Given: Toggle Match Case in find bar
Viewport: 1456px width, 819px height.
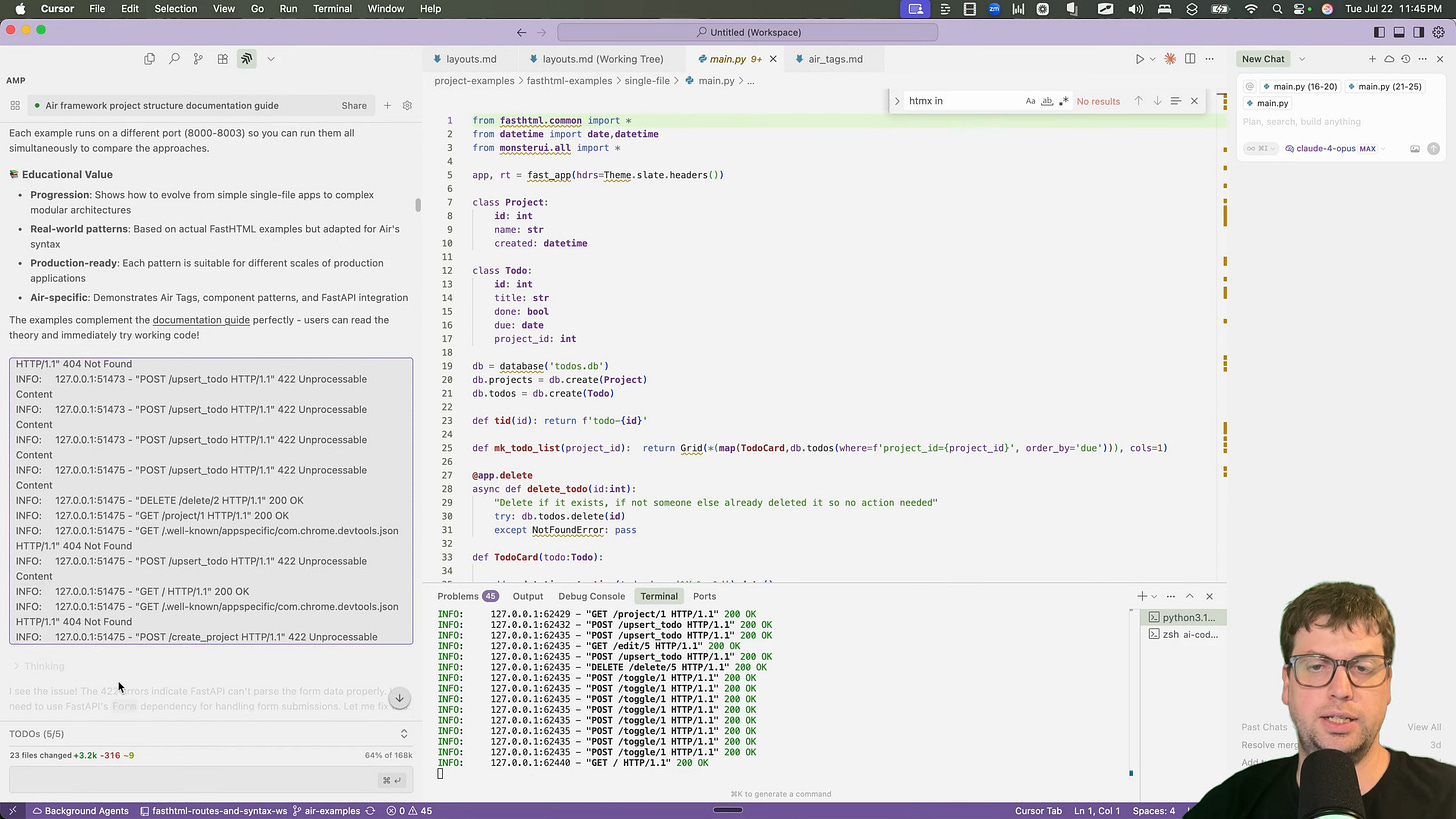Looking at the screenshot, I should (x=1030, y=101).
